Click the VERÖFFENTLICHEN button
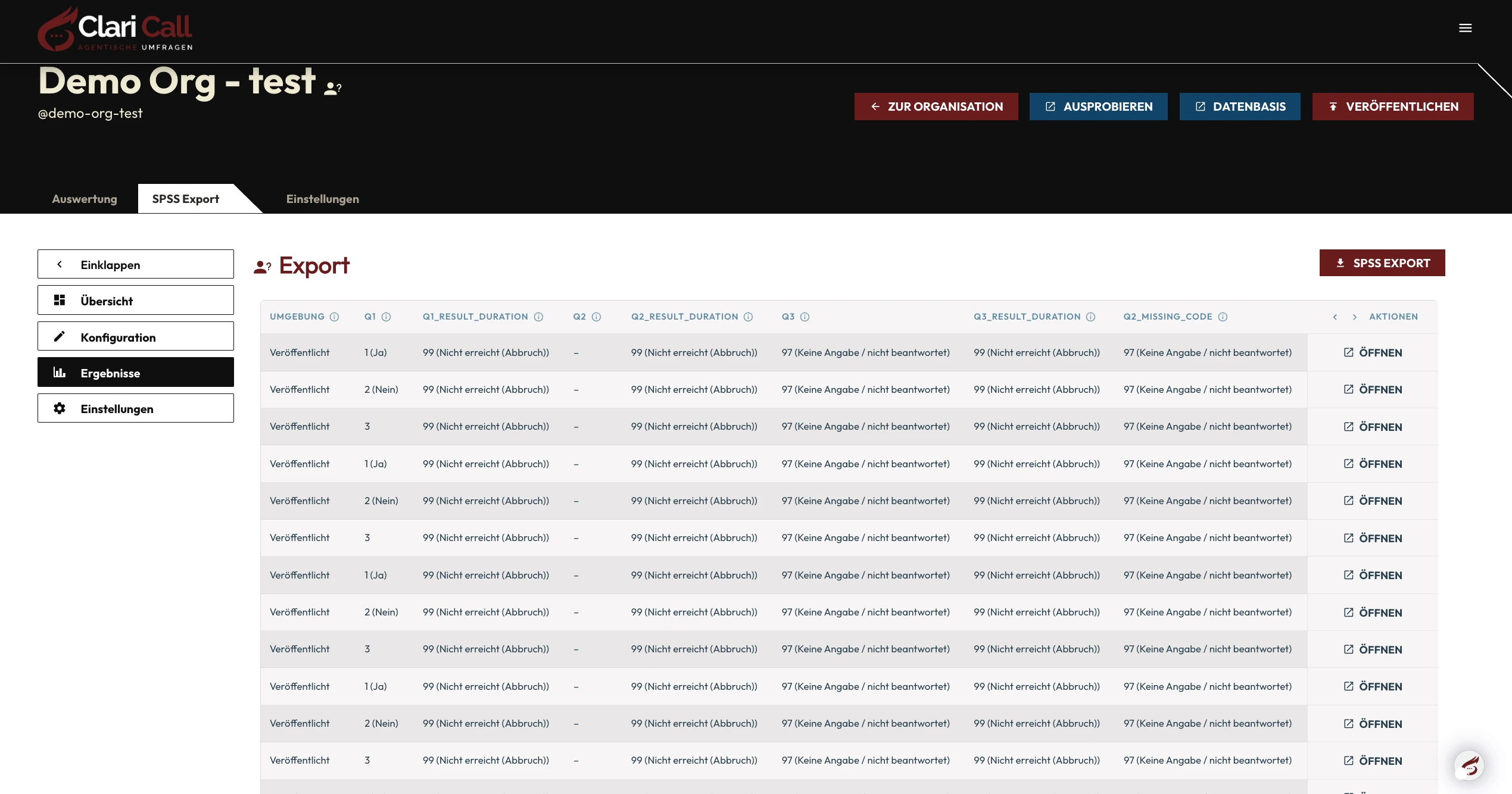Image resolution: width=1512 pixels, height=794 pixels. point(1392,107)
